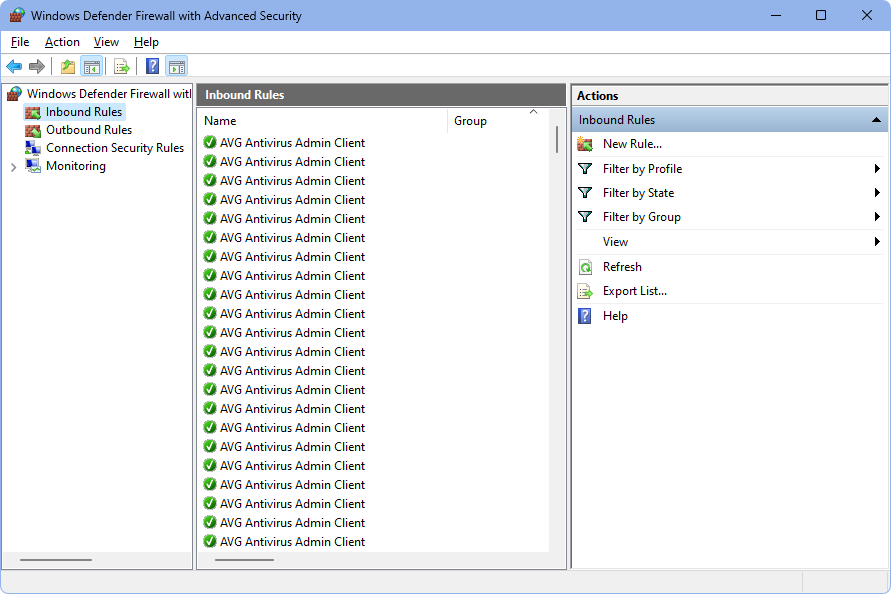Toggle Show/Hide Action Pane toolbar icon
Screen dimensions: 894x596
(176, 67)
